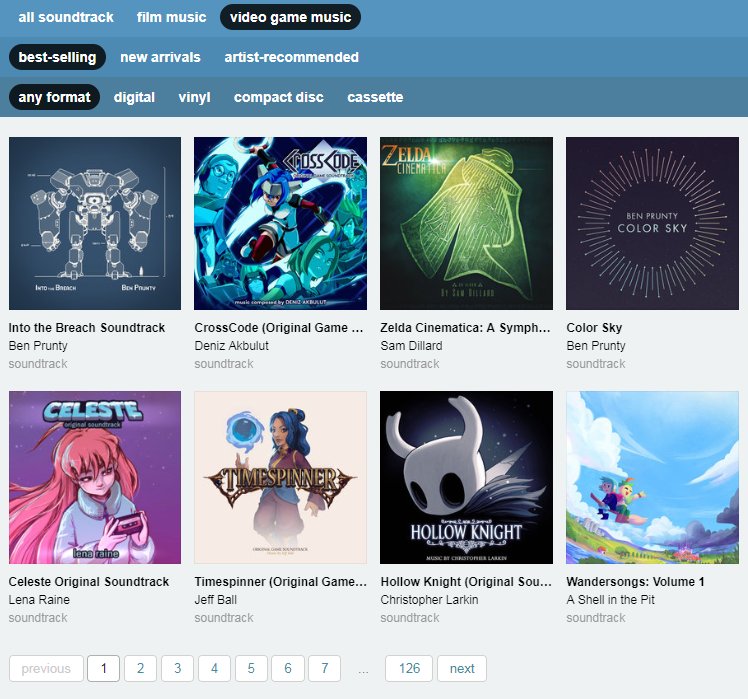Click the Wandersongs: Volume 1 title
Viewport: 748px width, 699px height.
[635, 582]
